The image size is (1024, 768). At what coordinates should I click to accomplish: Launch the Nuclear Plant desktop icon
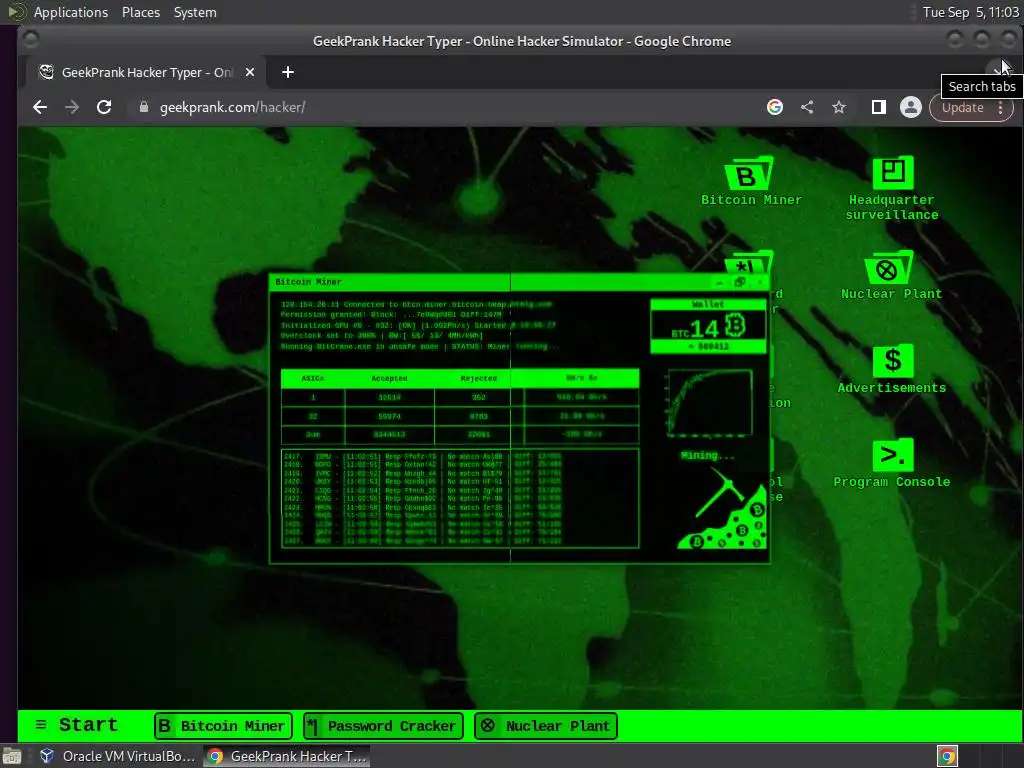(891, 276)
